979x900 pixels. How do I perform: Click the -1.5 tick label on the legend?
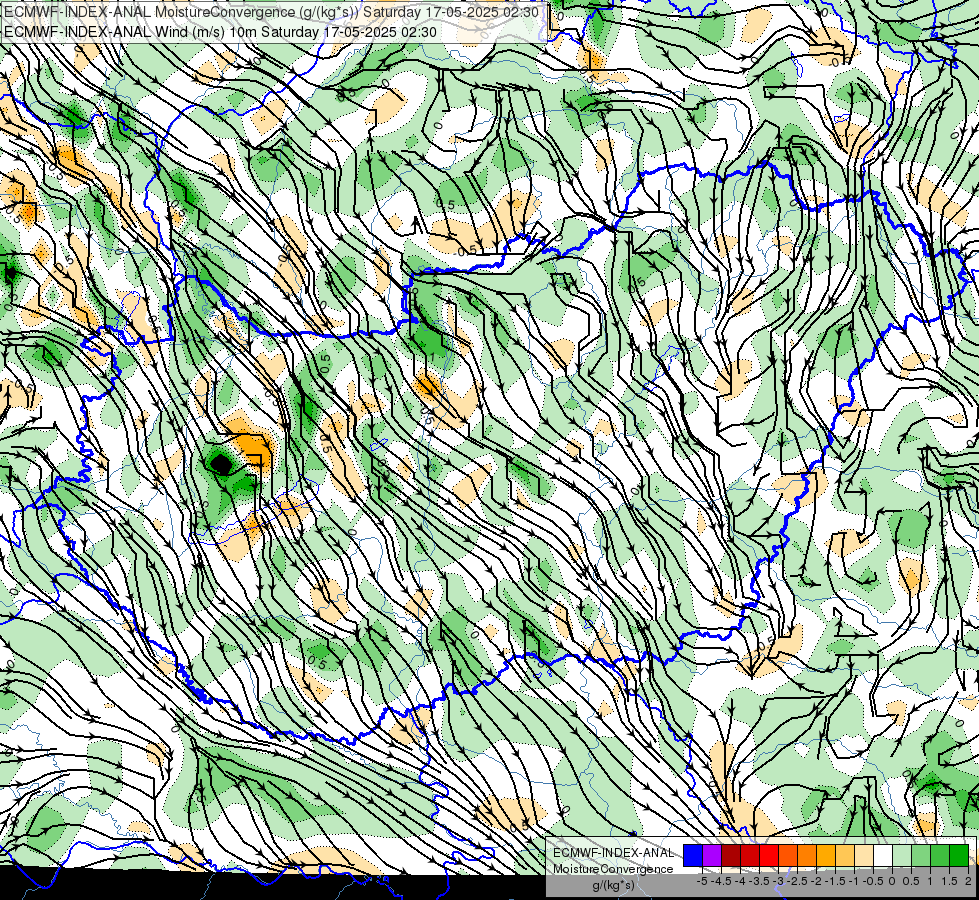835,881
